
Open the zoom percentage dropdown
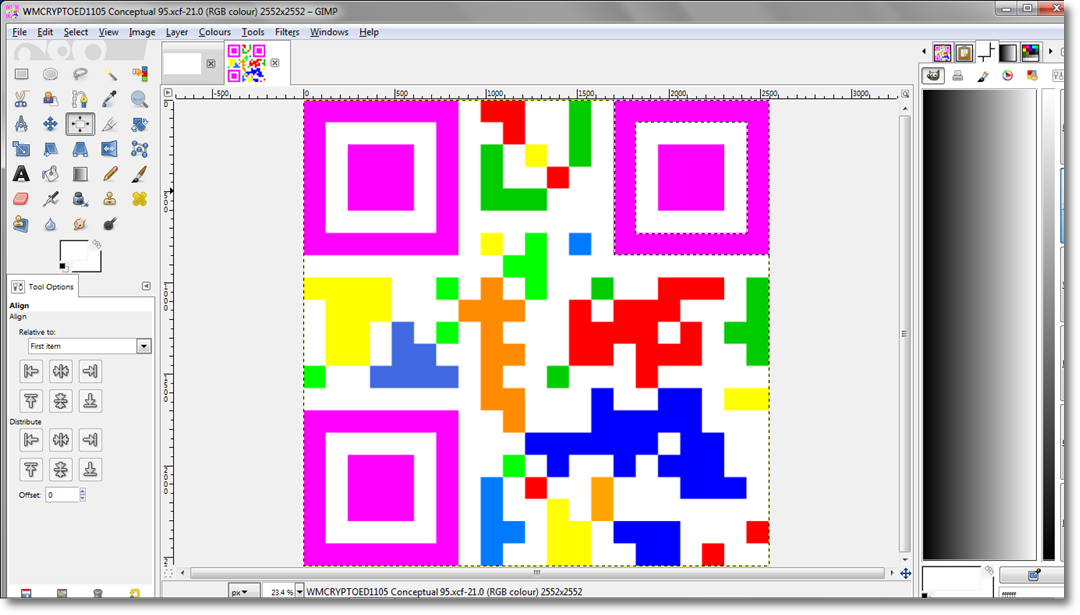[x=299, y=592]
